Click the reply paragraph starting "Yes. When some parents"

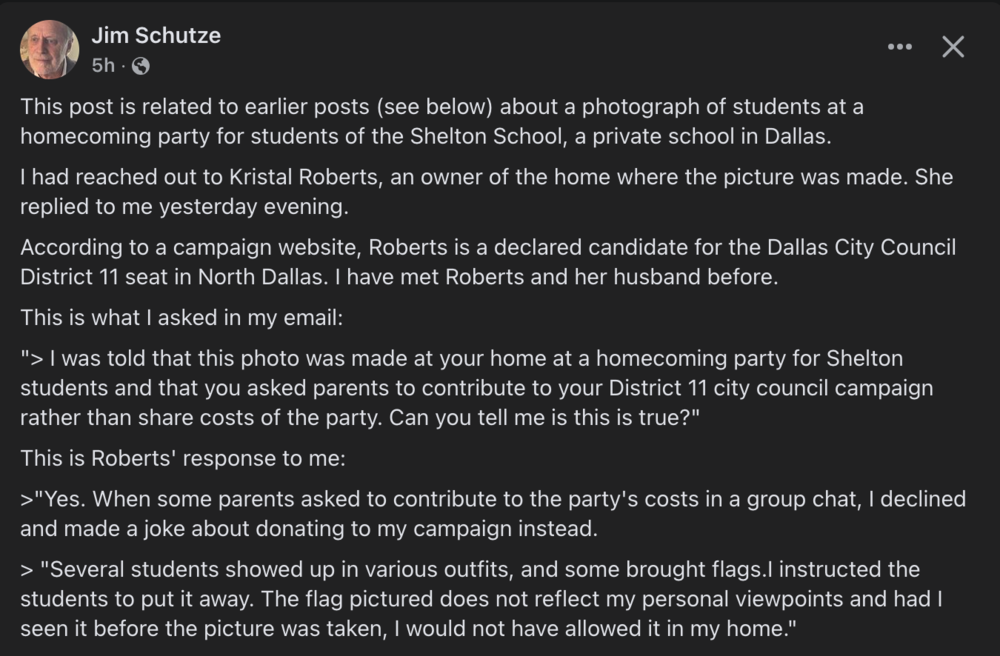click(x=493, y=513)
